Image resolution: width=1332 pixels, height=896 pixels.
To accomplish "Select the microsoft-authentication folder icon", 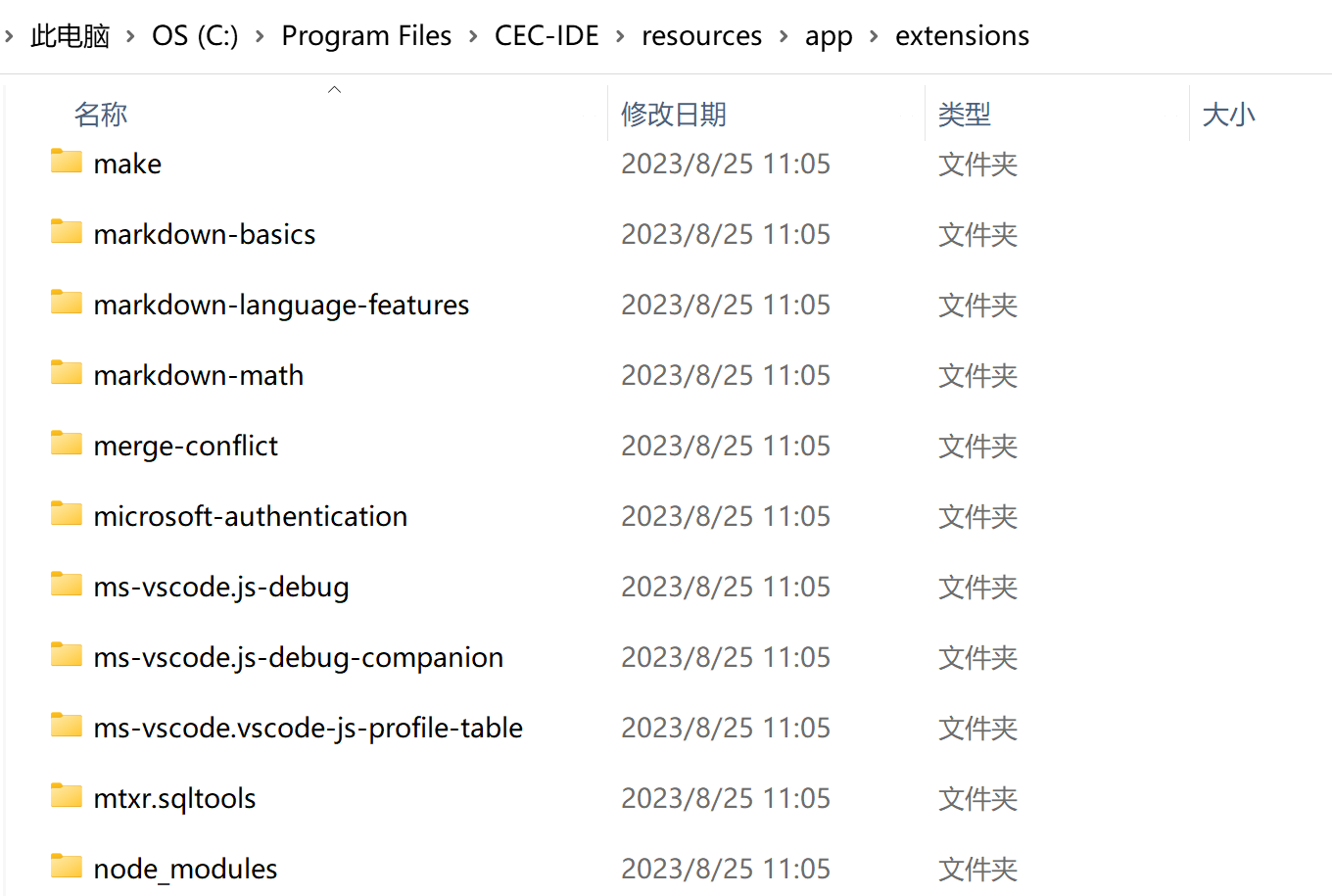I will (67, 513).
